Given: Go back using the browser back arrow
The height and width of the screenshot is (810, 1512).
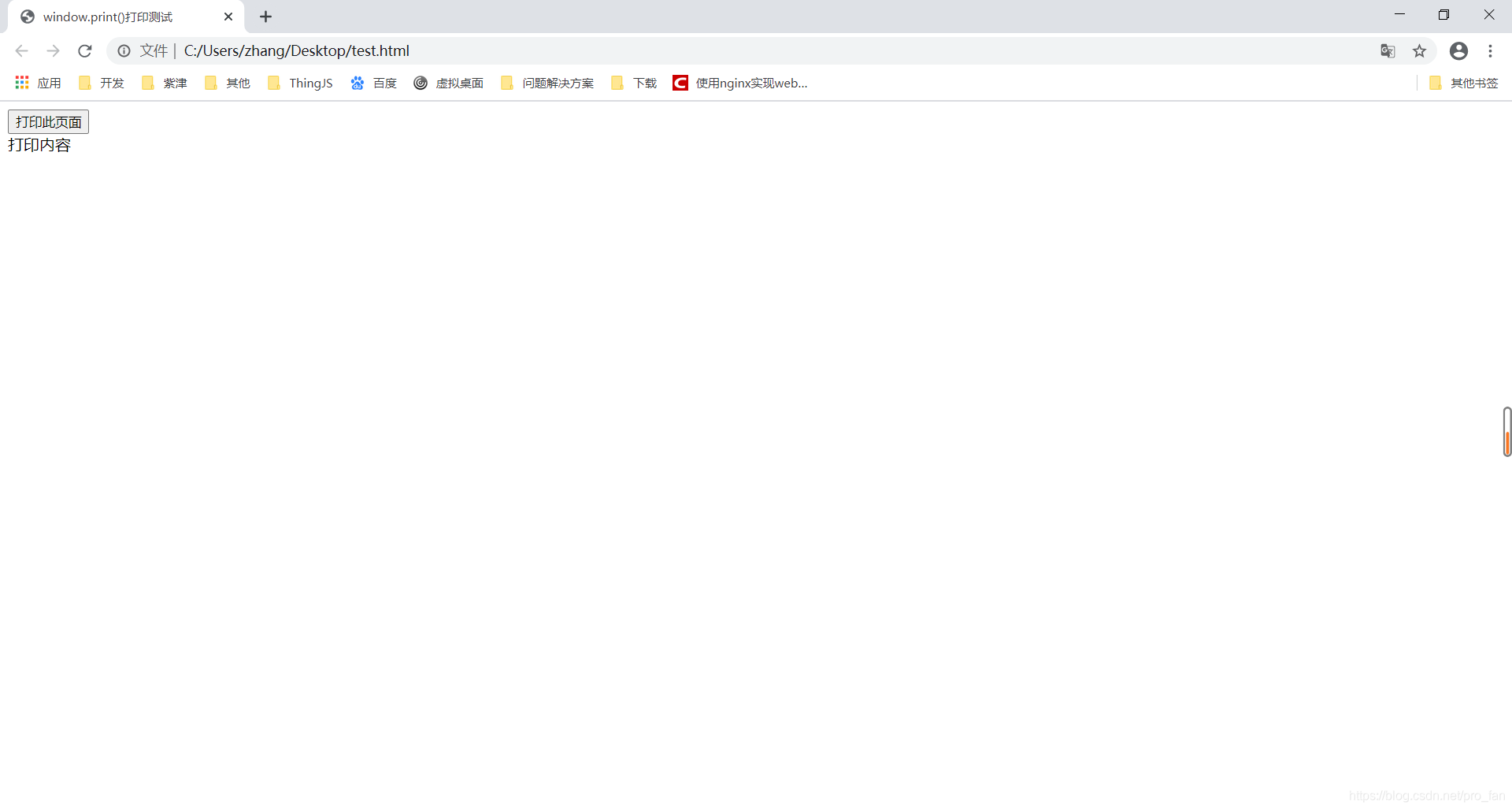Looking at the screenshot, I should [21, 51].
